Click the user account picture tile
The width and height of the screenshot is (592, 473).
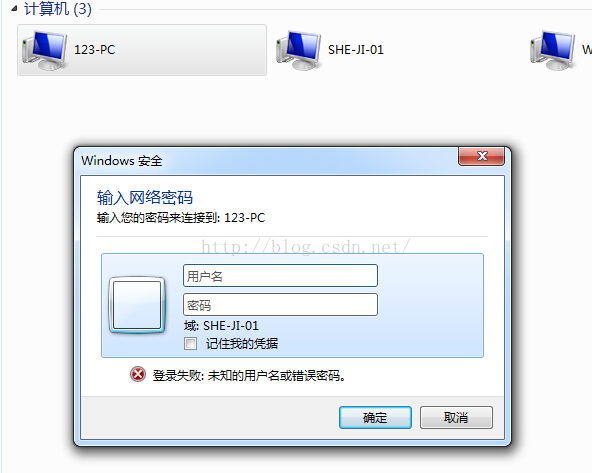137,305
